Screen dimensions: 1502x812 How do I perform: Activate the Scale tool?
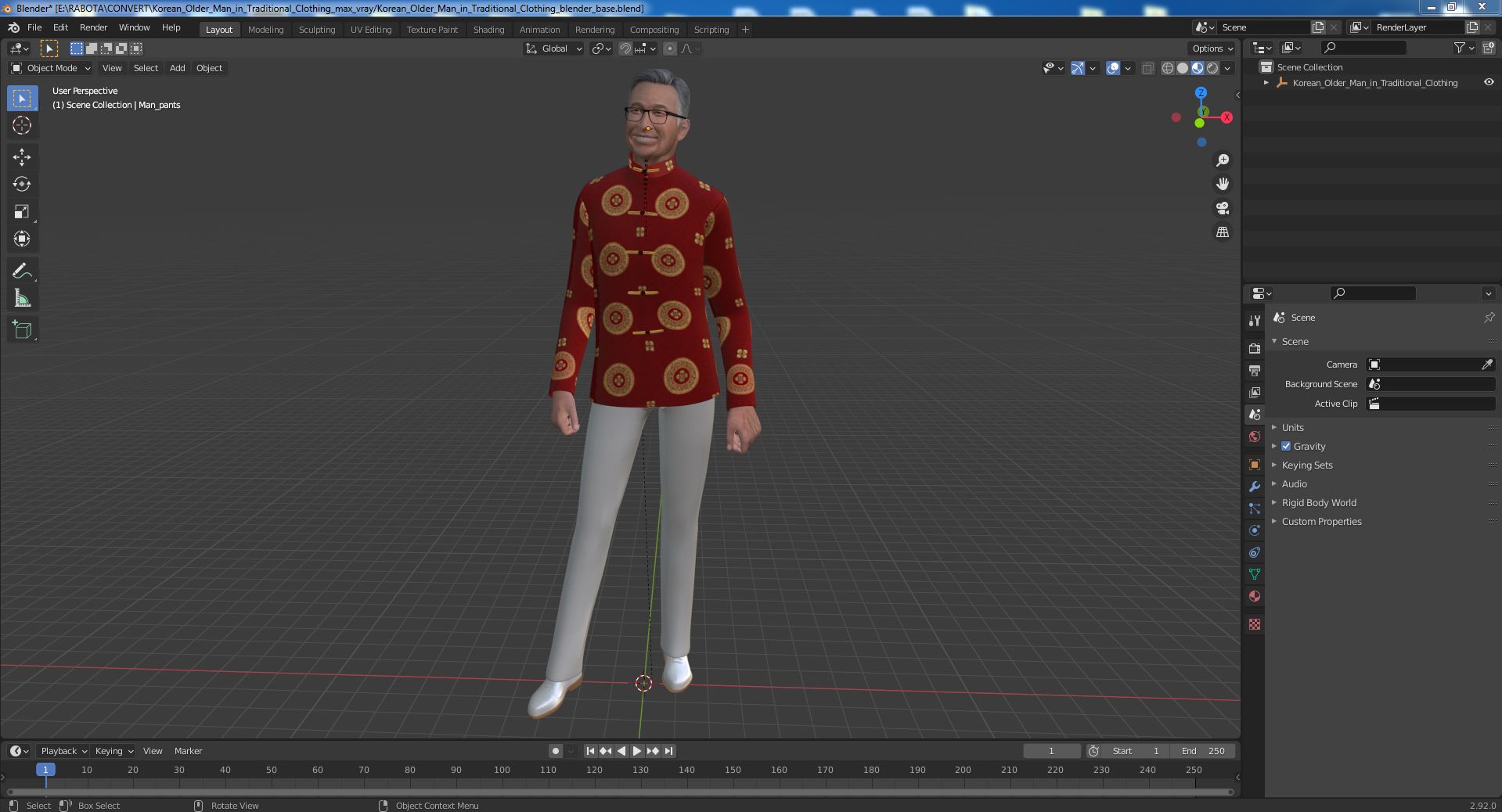click(22, 212)
